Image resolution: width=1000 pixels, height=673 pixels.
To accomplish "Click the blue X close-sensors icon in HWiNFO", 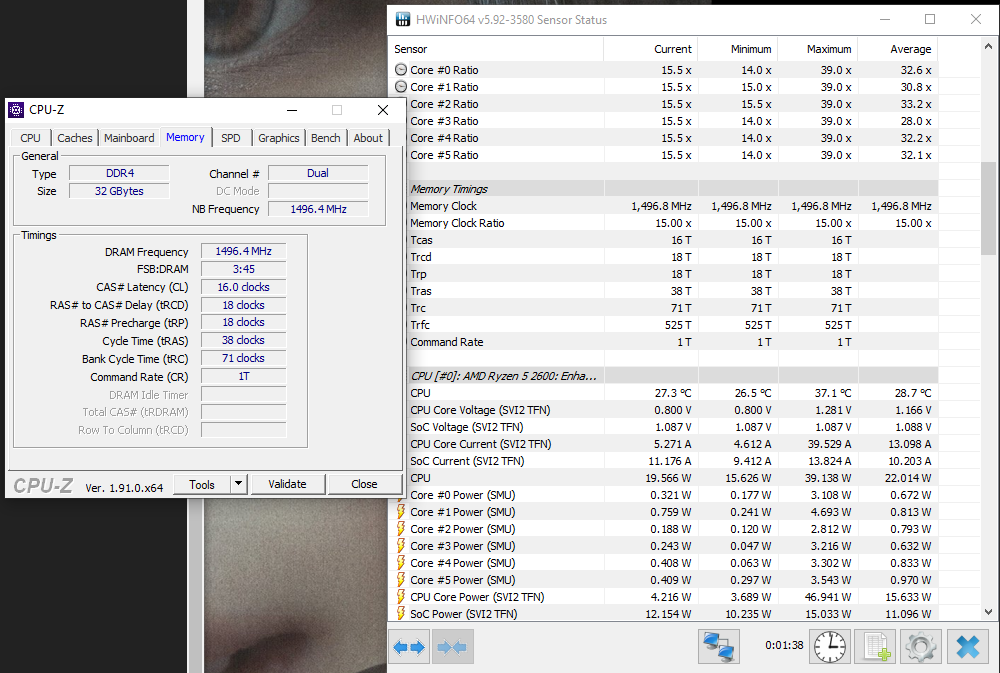I will 967,647.
